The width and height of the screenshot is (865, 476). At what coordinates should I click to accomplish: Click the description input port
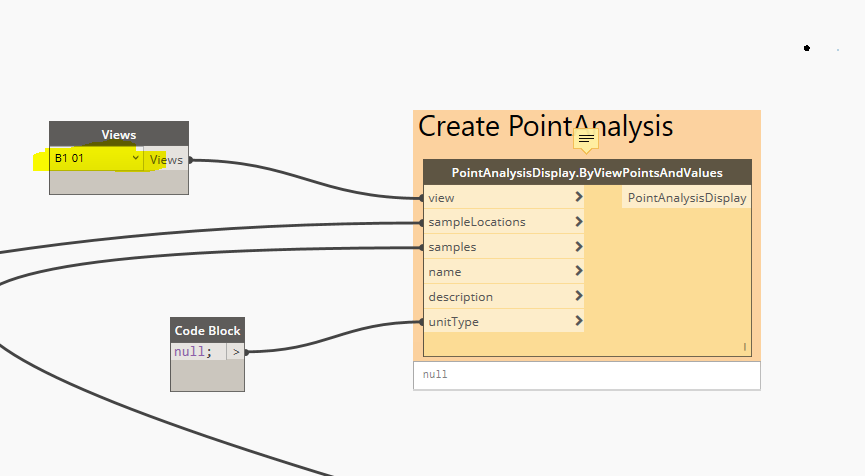coord(504,296)
